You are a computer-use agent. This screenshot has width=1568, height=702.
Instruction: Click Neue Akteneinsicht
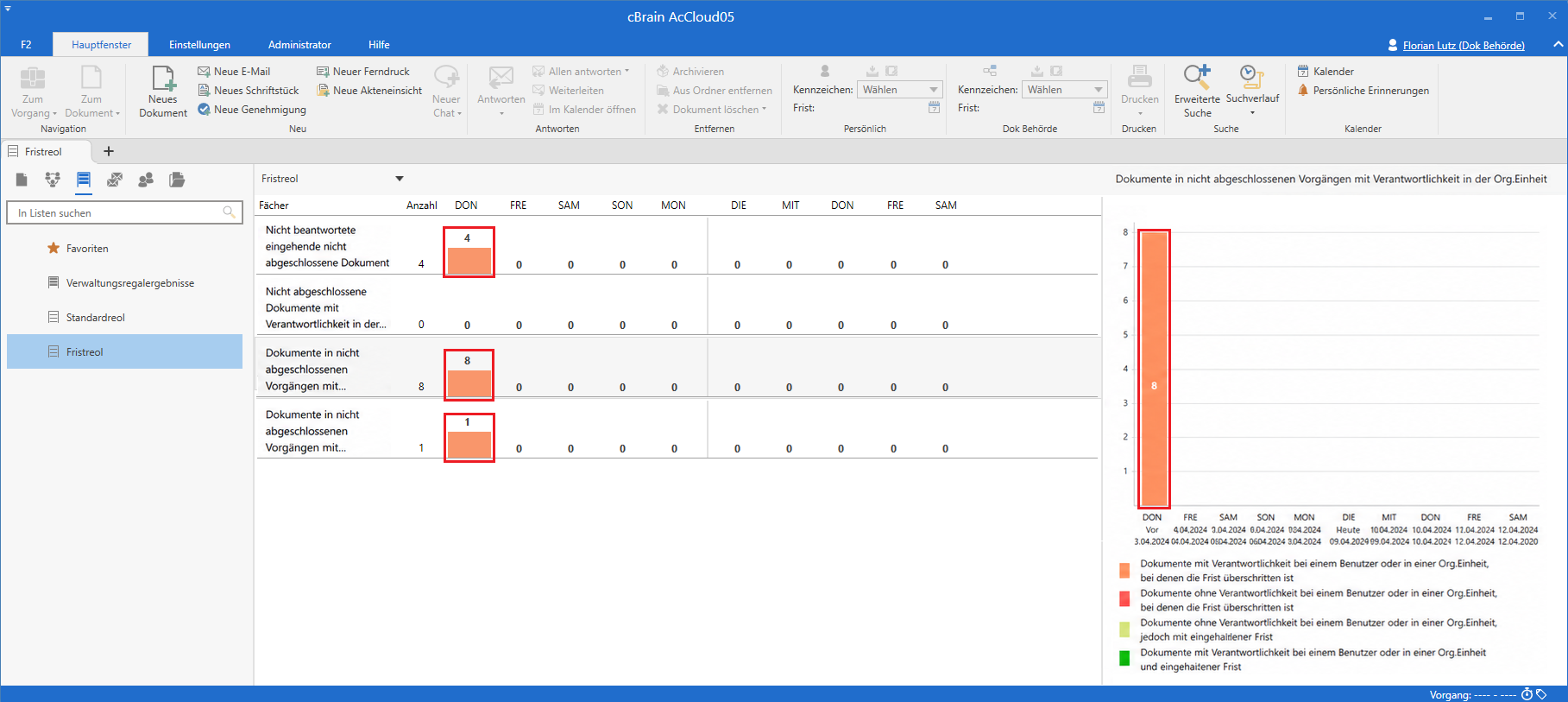pyautogui.click(x=369, y=91)
